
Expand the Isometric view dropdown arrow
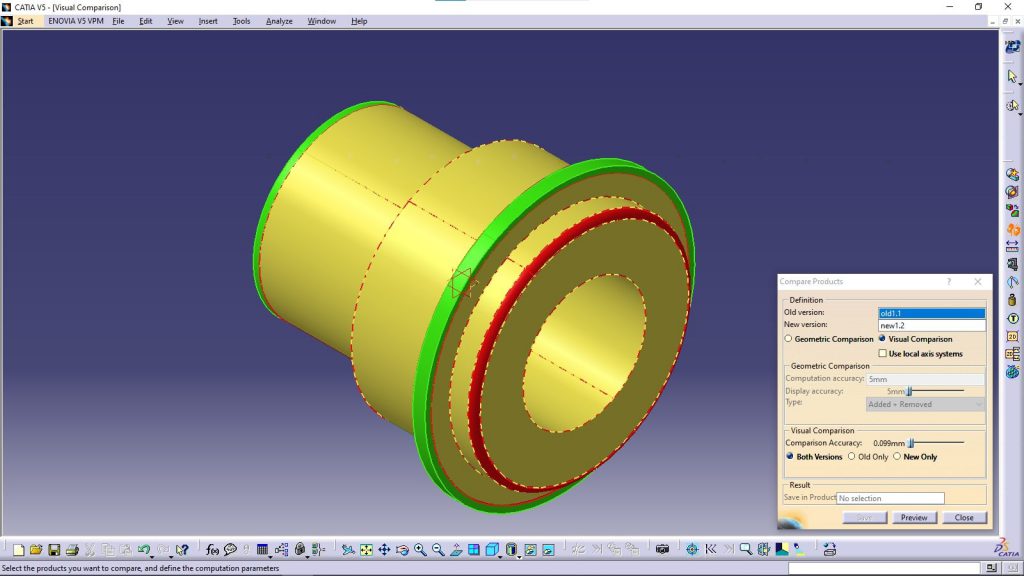pos(500,556)
